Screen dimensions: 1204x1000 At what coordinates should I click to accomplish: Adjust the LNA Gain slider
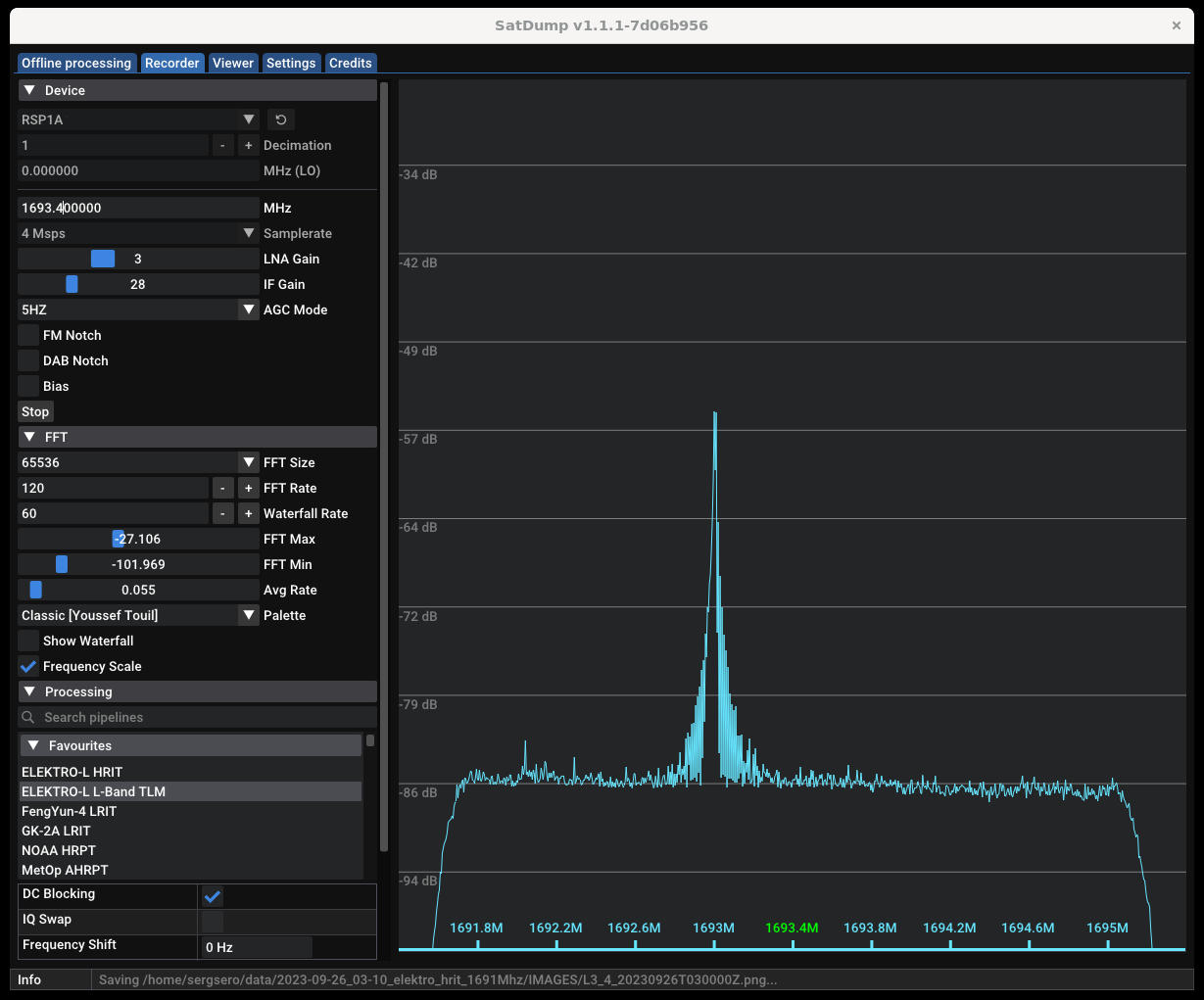pos(102,258)
